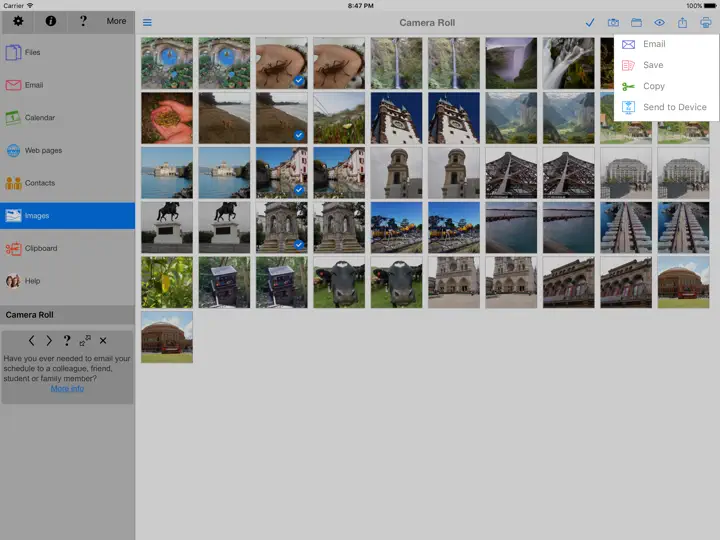The image size is (720, 540).
Task: Tap the eye preview icon
Action: (x=659, y=22)
